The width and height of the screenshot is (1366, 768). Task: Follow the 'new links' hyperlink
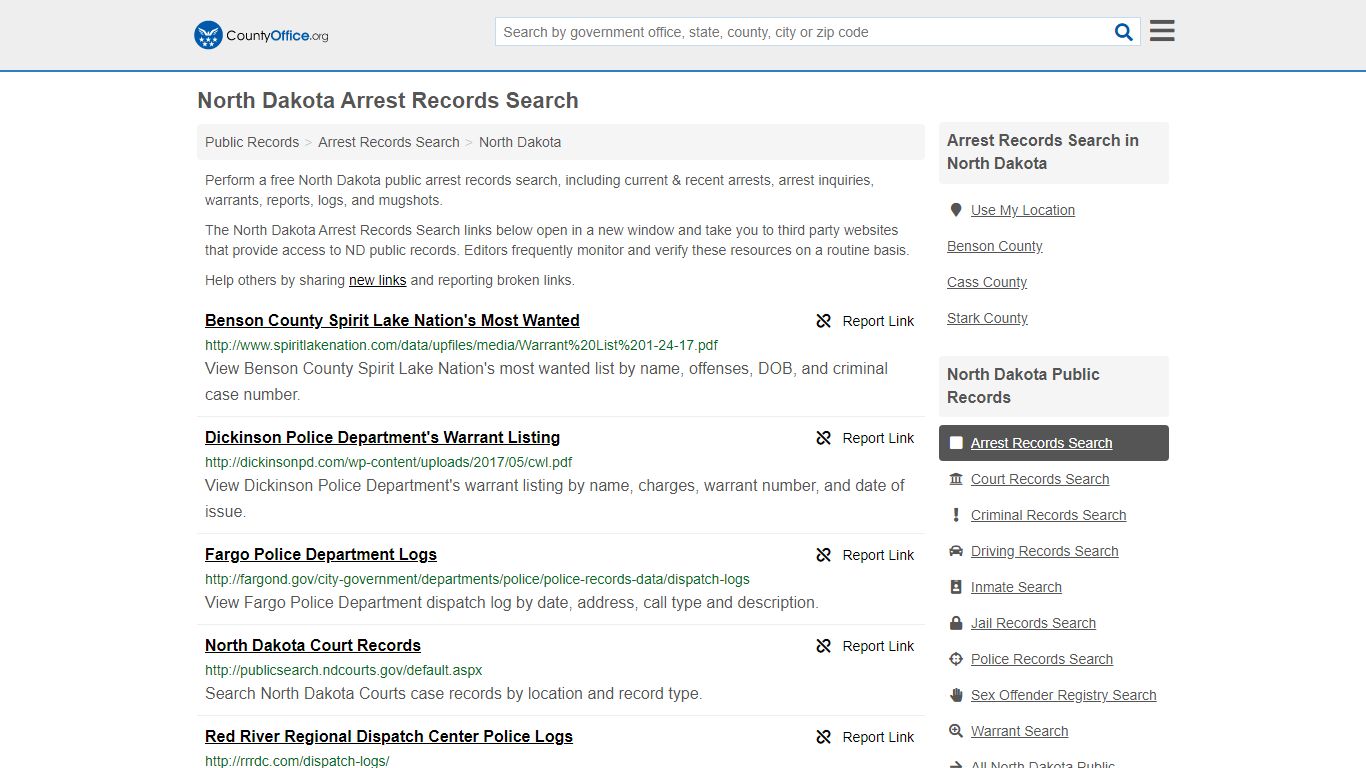coord(377,280)
